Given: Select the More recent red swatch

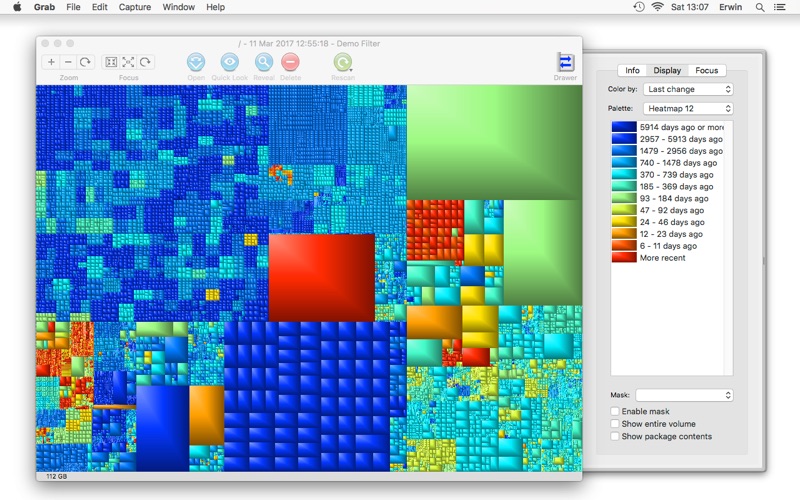Looking at the screenshot, I should (x=624, y=258).
